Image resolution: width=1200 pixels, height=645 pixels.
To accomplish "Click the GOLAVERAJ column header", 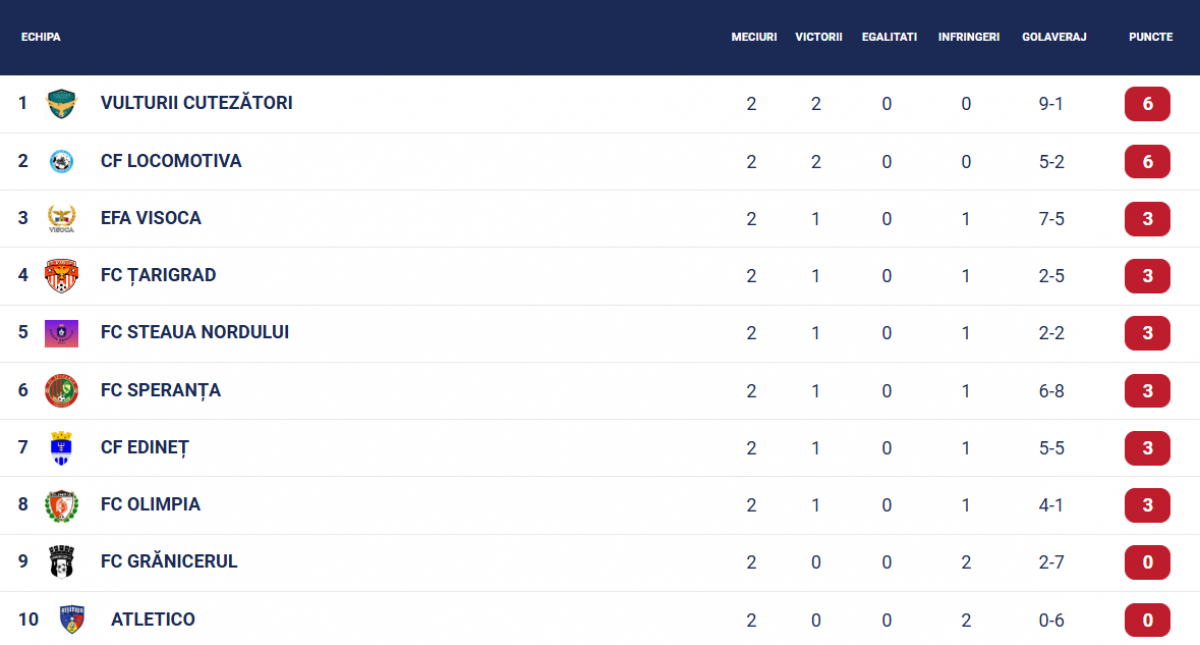I will [x=1054, y=37].
